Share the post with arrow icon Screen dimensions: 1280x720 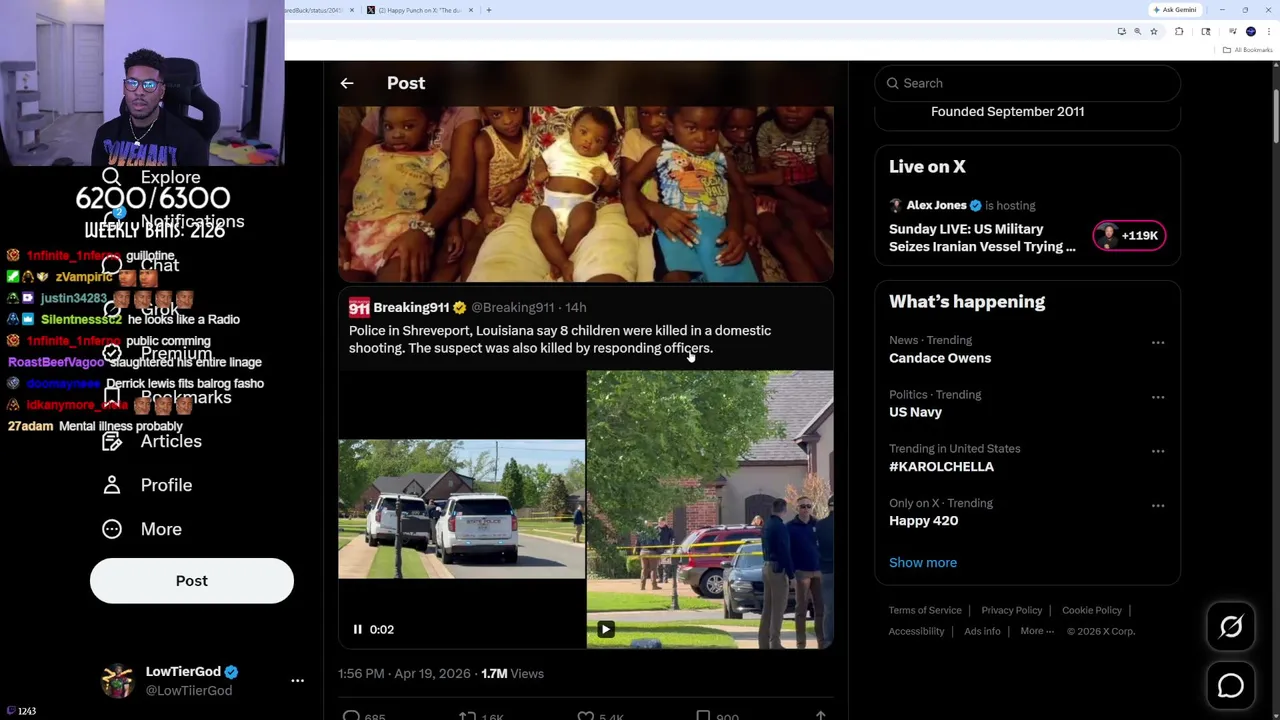tap(820, 716)
